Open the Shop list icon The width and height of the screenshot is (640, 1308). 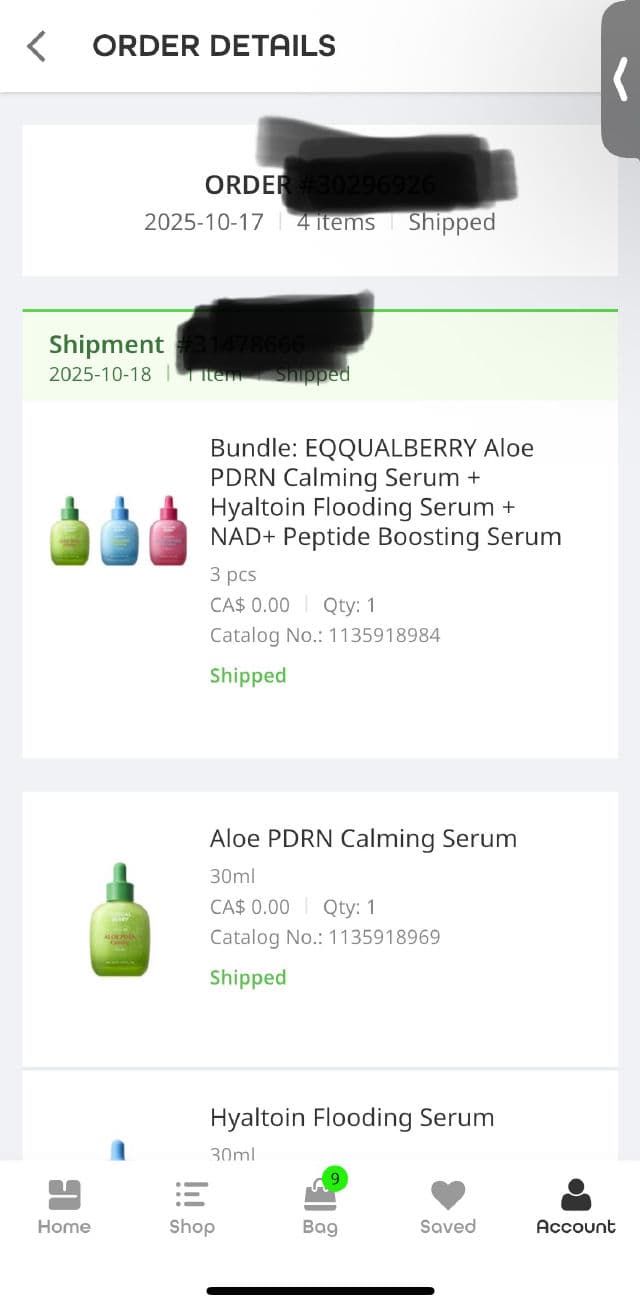pos(191,1195)
